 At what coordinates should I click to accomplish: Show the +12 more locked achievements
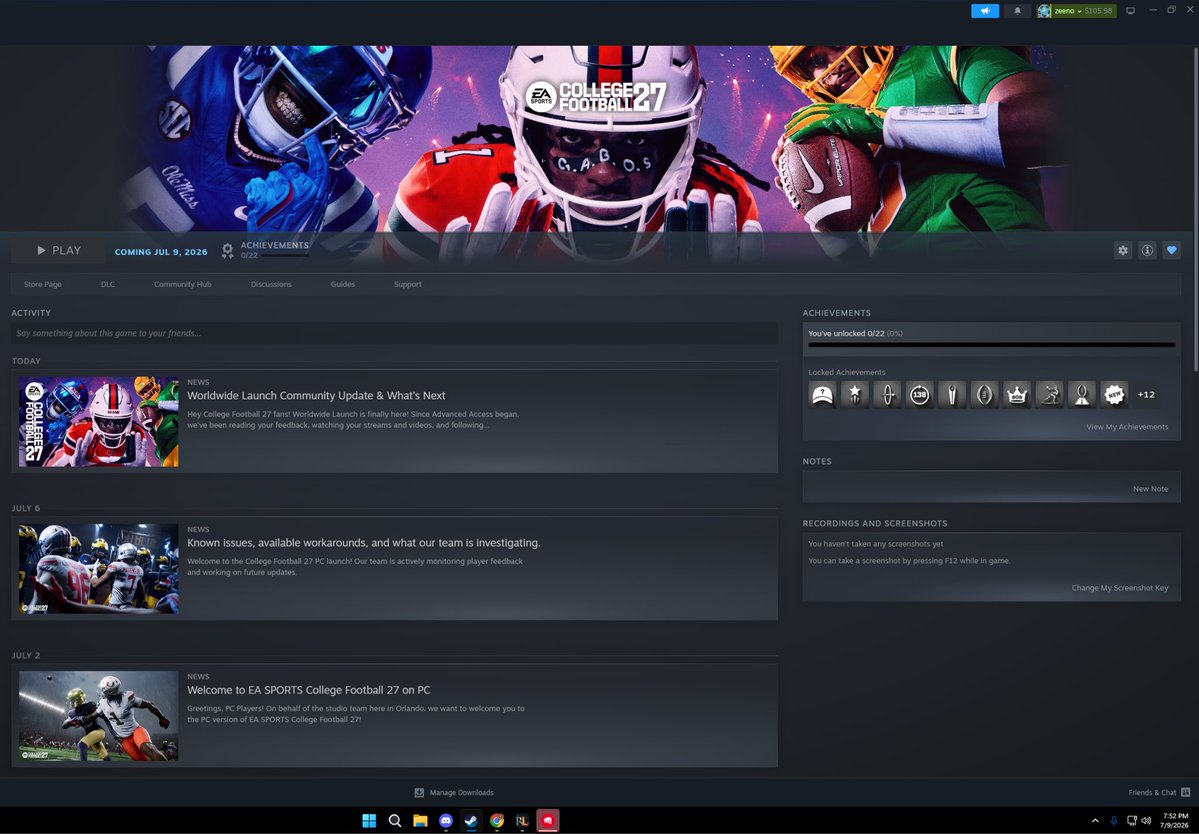click(1146, 394)
